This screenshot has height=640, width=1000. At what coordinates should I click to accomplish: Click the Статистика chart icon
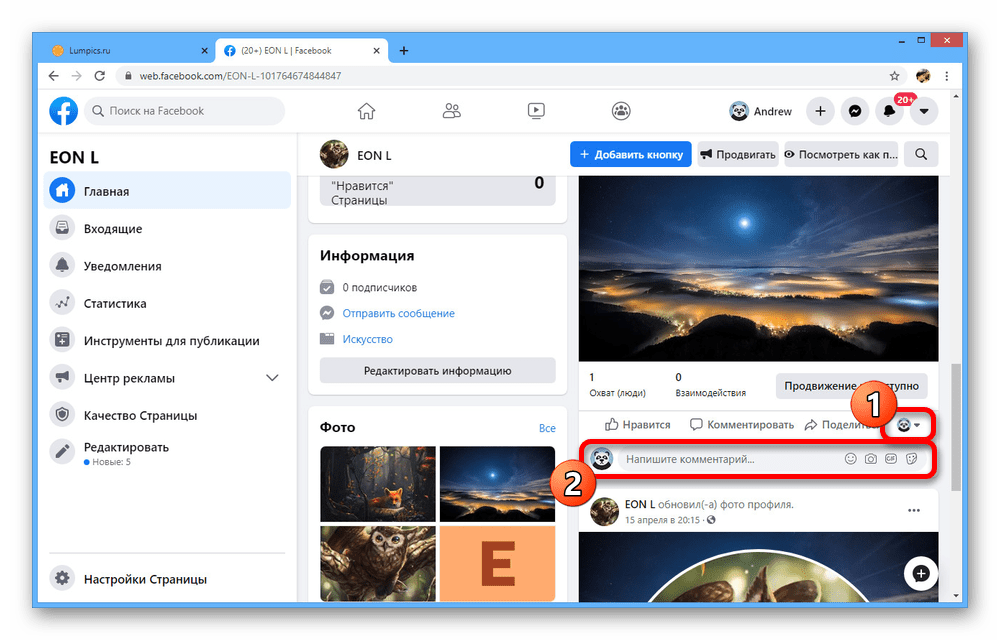tap(62, 303)
